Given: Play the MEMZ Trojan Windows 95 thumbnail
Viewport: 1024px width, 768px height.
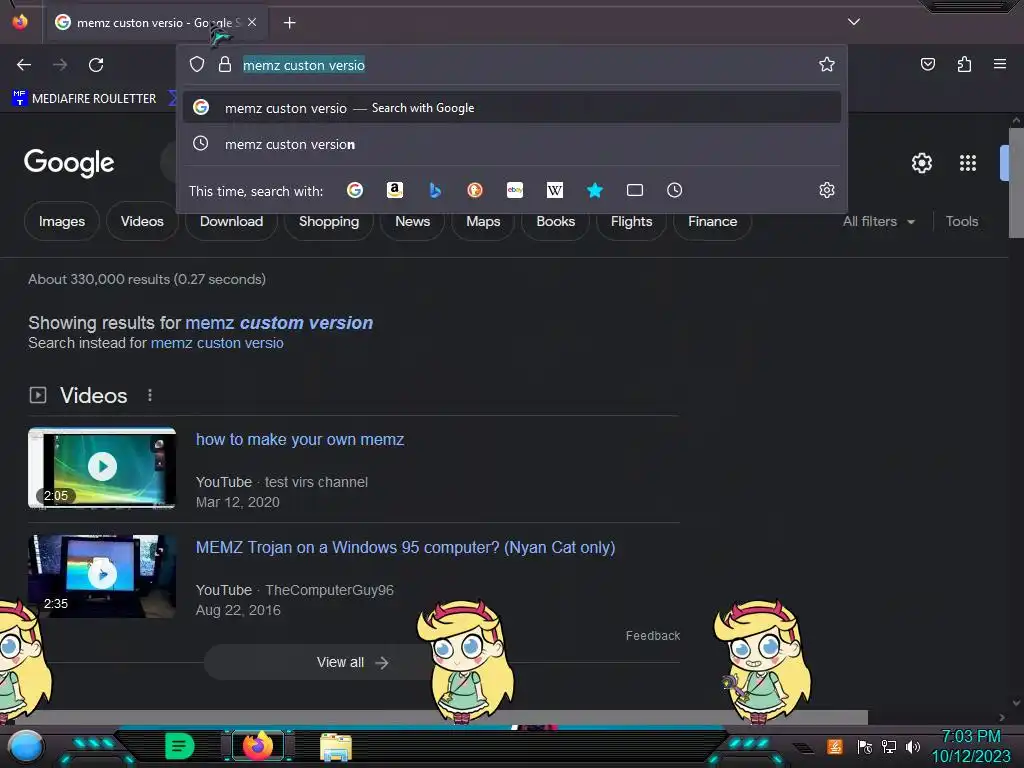Looking at the screenshot, I should (x=102, y=575).
